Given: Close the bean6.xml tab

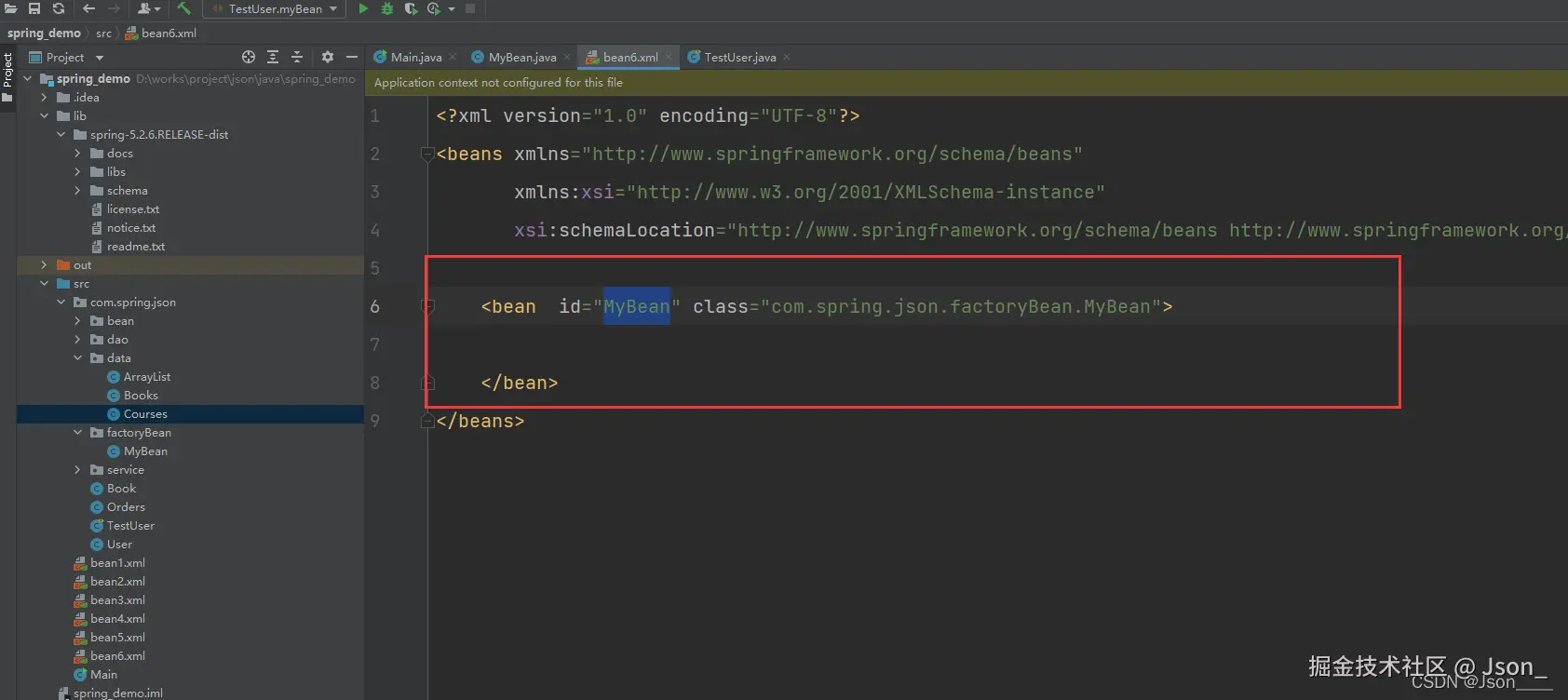Looking at the screenshot, I should coord(669,58).
